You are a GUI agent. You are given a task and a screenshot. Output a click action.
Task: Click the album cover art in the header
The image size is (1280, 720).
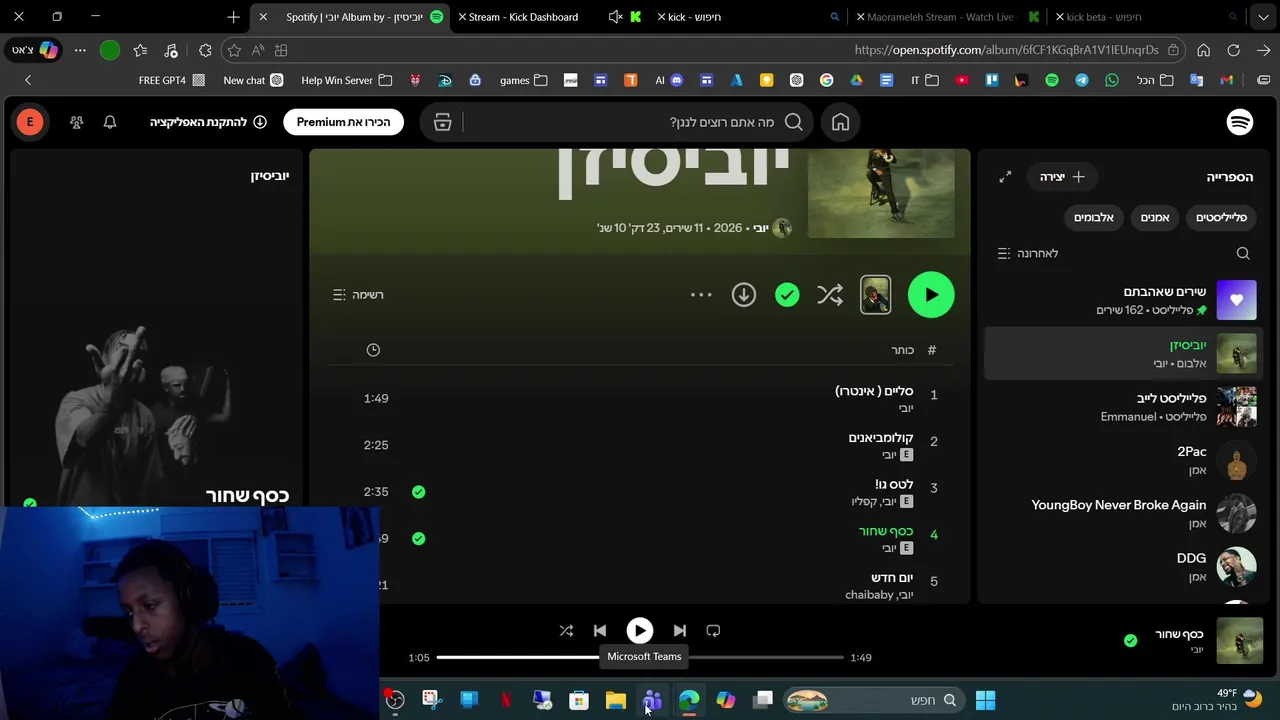881,194
